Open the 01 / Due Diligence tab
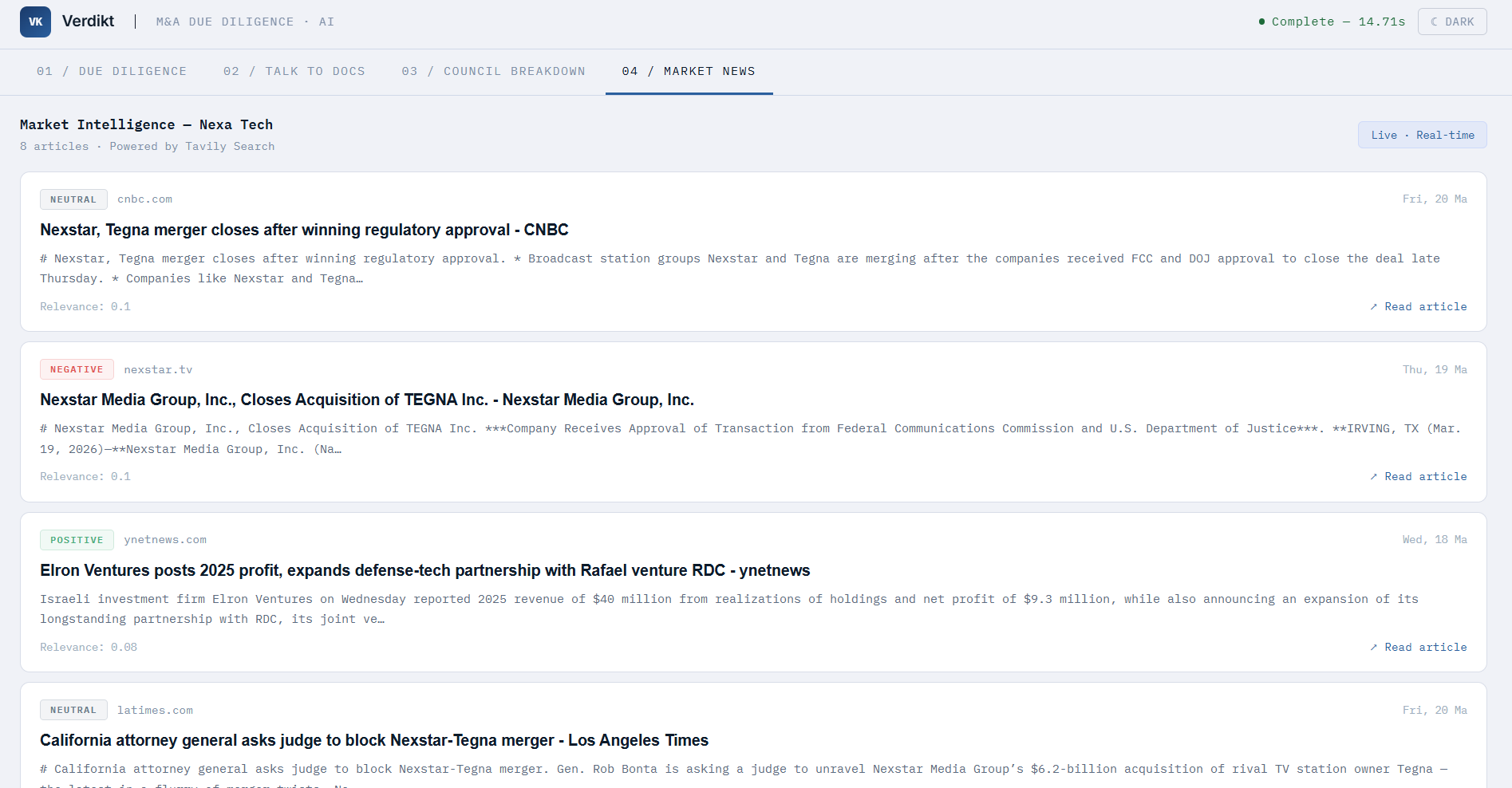 (x=112, y=71)
